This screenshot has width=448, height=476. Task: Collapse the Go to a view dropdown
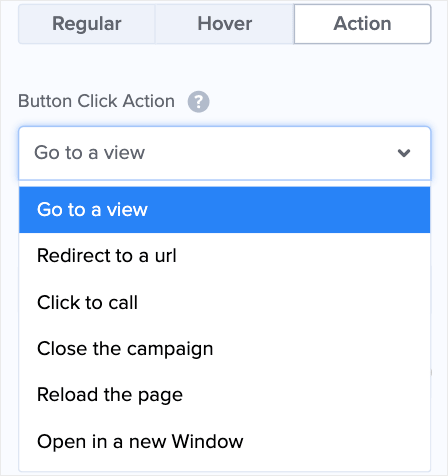225,153
